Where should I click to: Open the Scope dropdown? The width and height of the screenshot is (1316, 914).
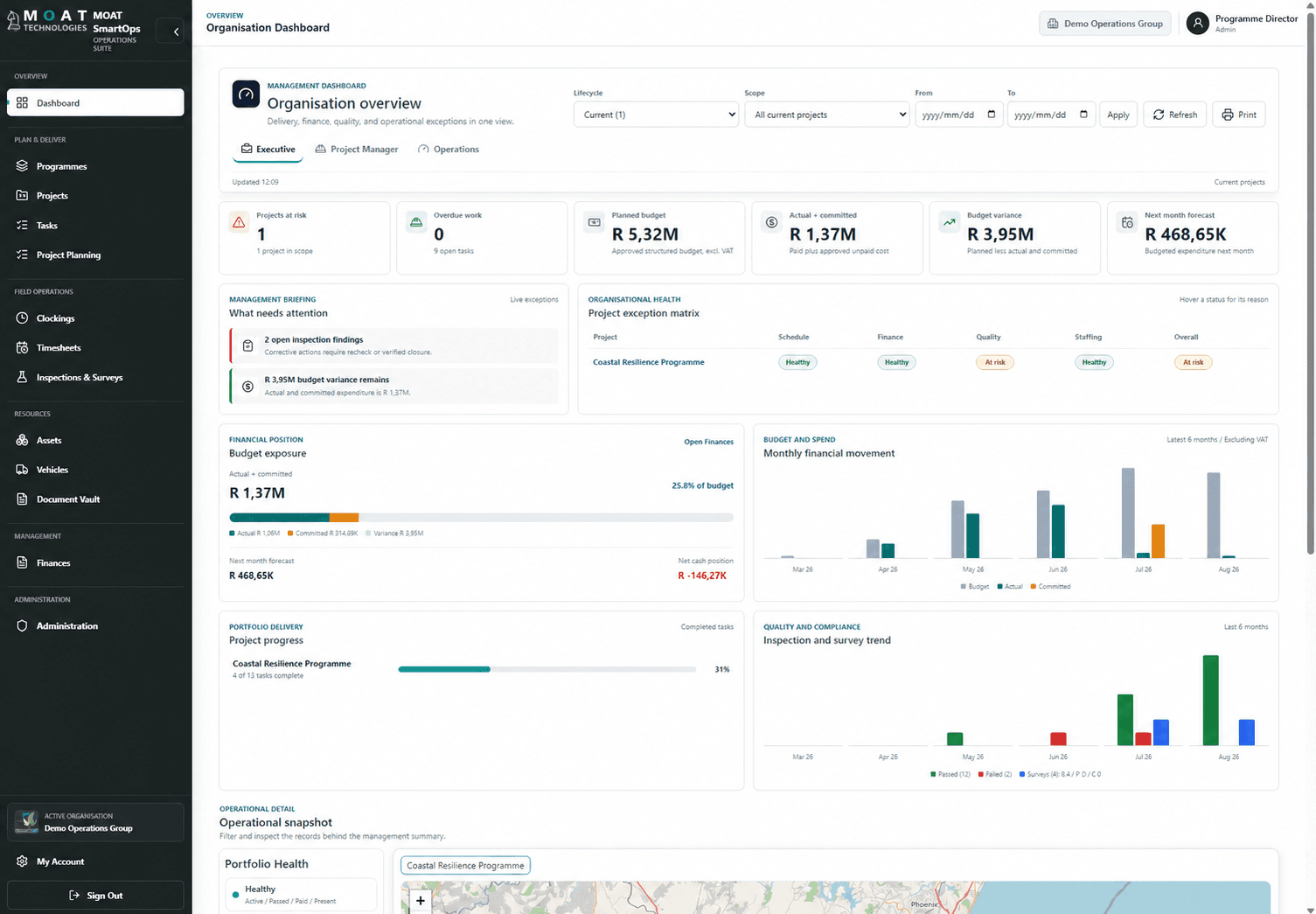point(827,115)
